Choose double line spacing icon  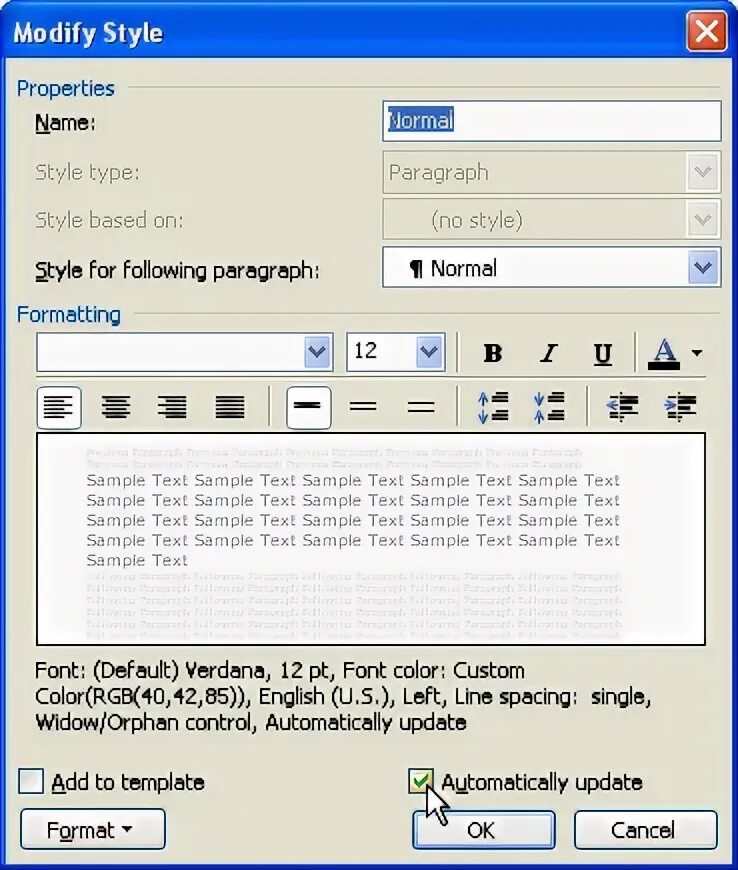tap(421, 408)
